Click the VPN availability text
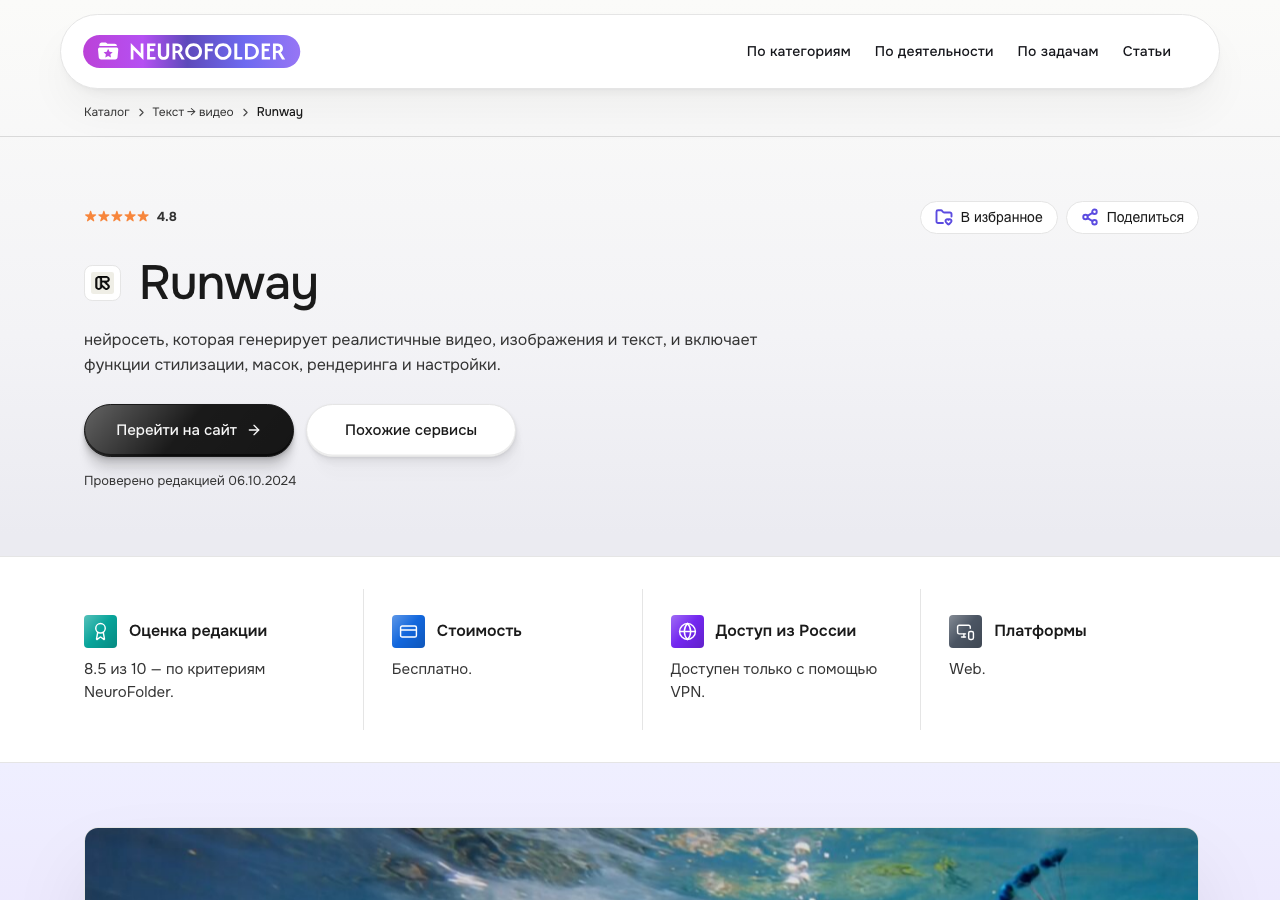 pyautogui.click(x=774, y=680)
